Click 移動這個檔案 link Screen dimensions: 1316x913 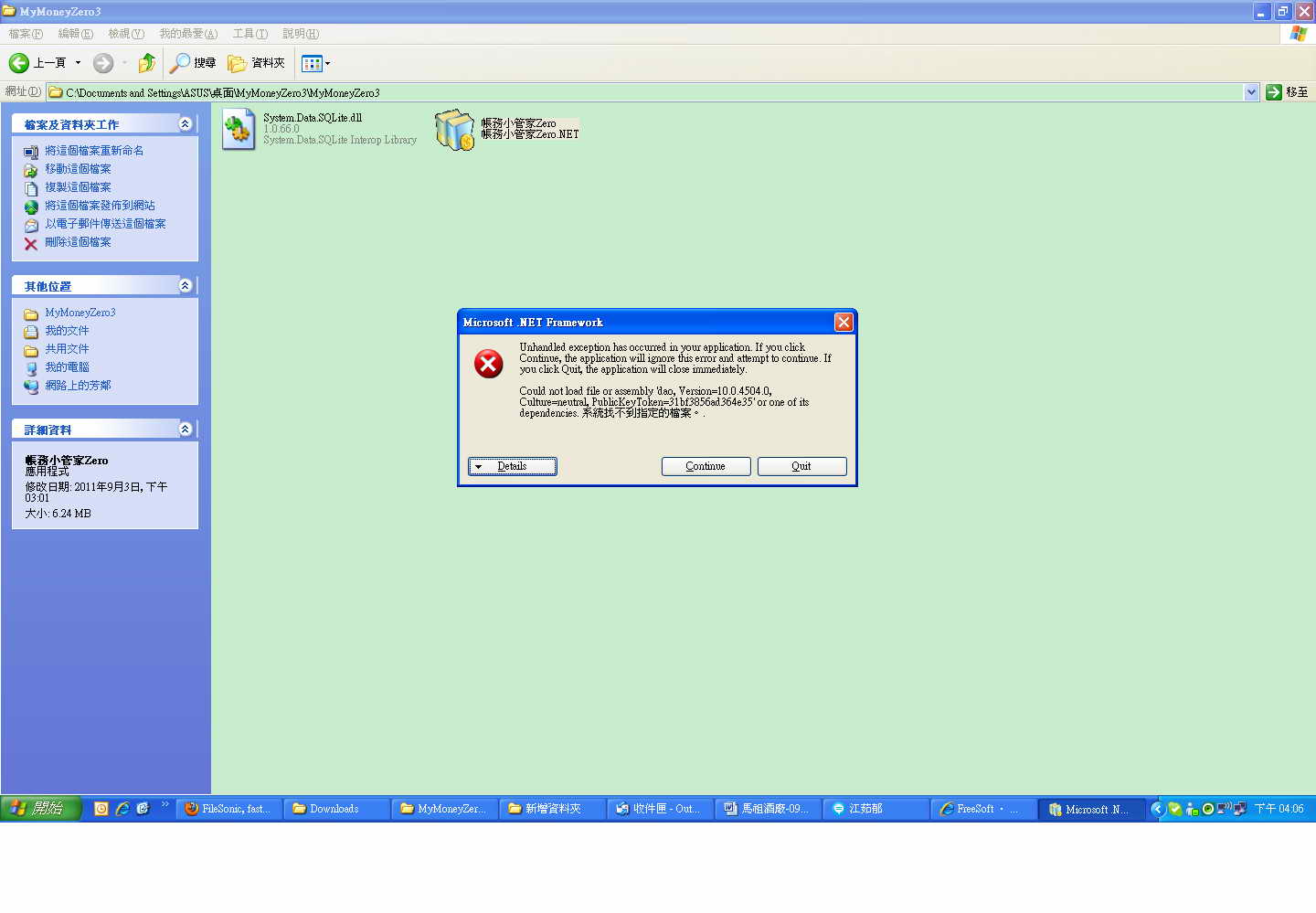click(78, 169)
